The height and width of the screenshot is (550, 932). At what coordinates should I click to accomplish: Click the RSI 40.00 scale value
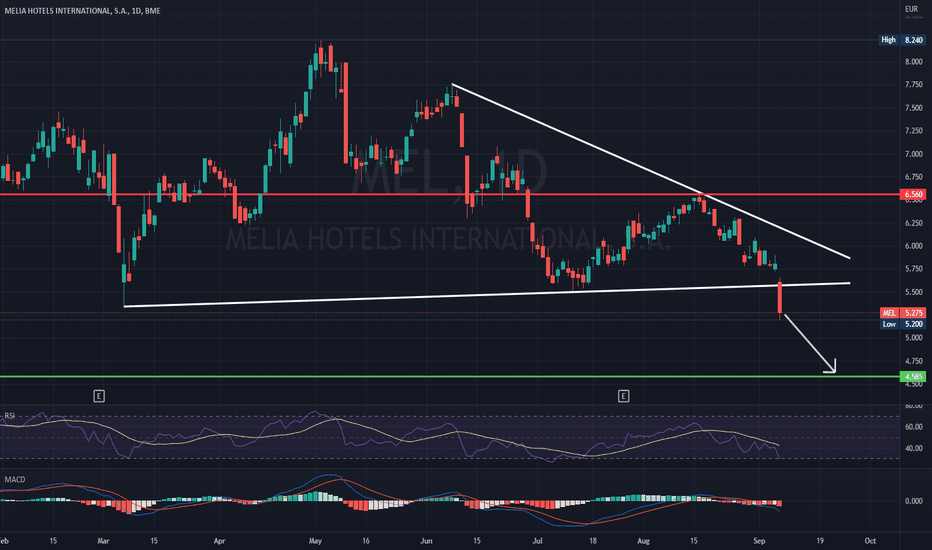point(914,448)
